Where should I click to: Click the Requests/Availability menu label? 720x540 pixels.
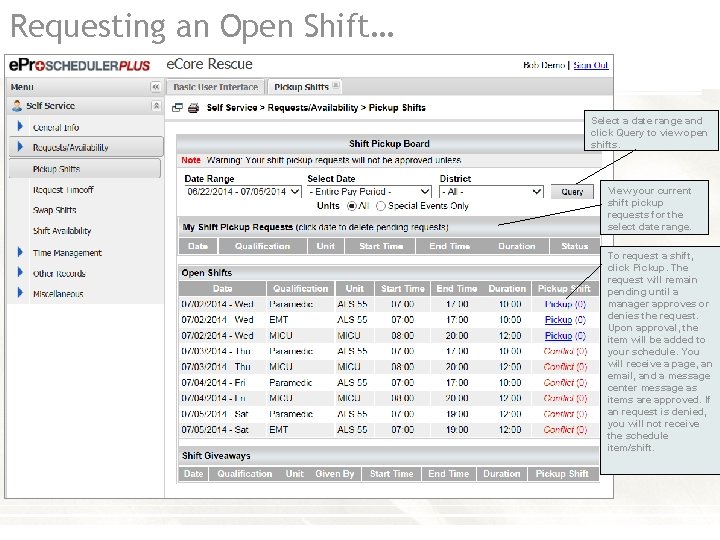click(70, 148)
